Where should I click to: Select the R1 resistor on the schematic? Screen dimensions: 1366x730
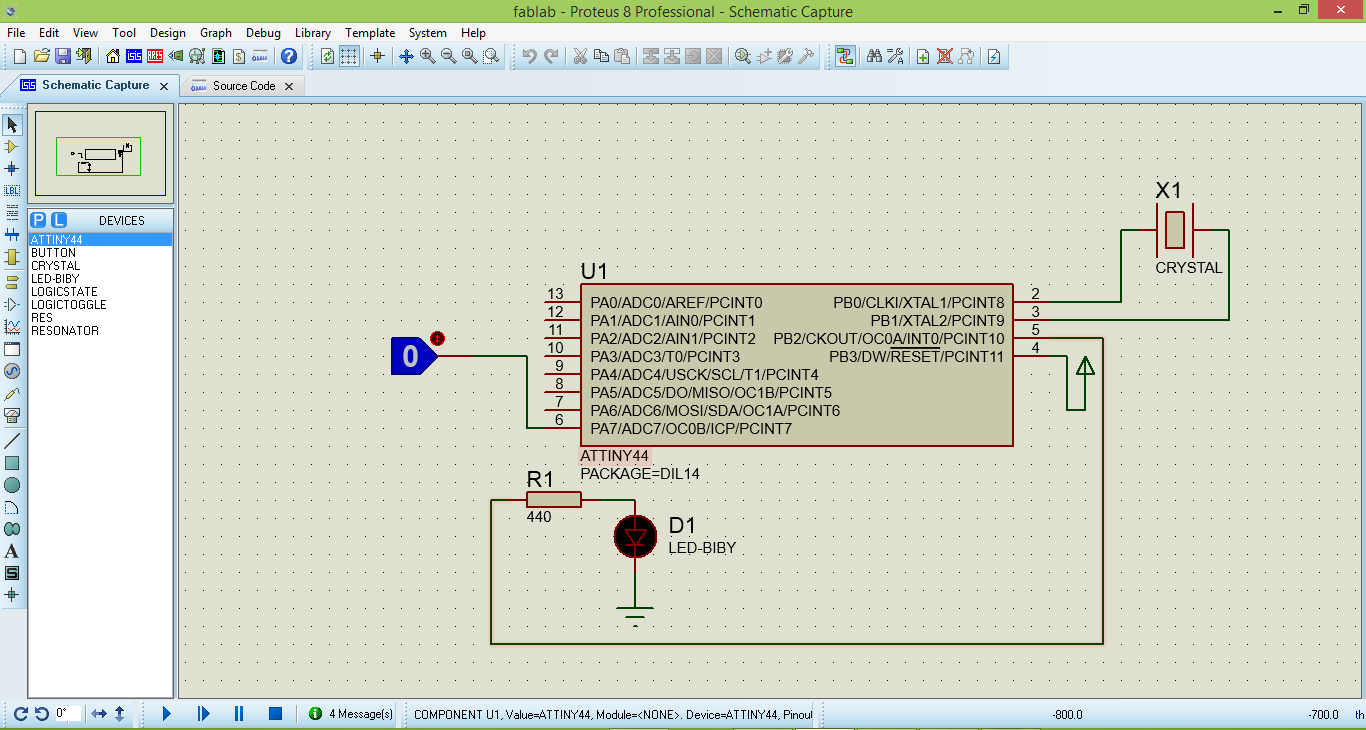point(553,500)
